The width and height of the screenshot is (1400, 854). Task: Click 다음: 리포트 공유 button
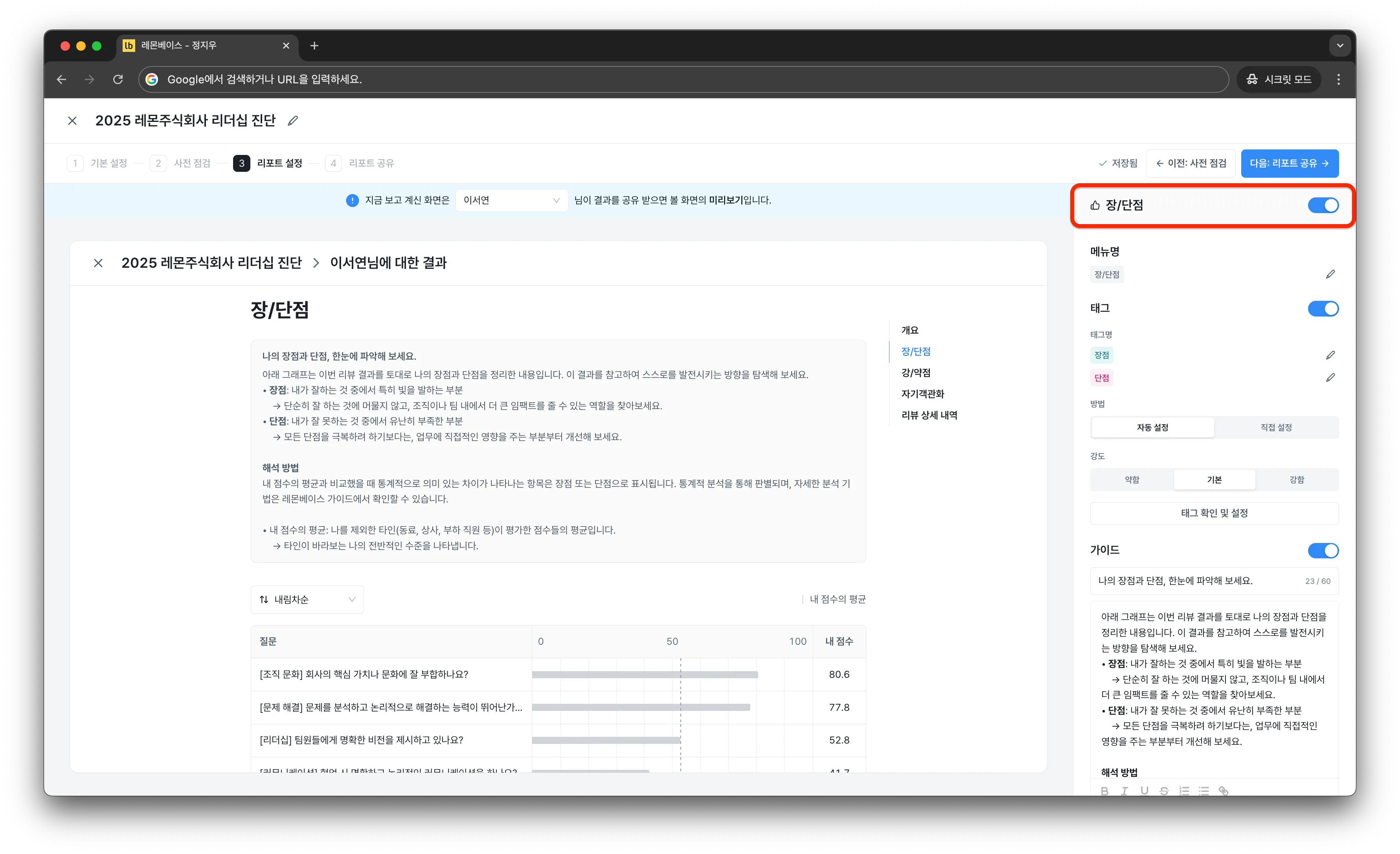point(1289,163)
